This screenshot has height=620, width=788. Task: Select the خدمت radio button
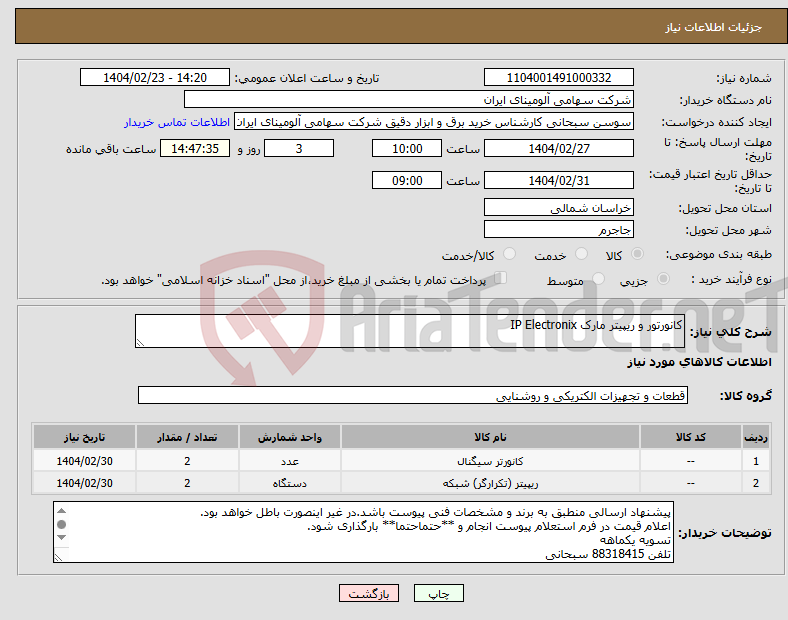[x=581, y=254]
